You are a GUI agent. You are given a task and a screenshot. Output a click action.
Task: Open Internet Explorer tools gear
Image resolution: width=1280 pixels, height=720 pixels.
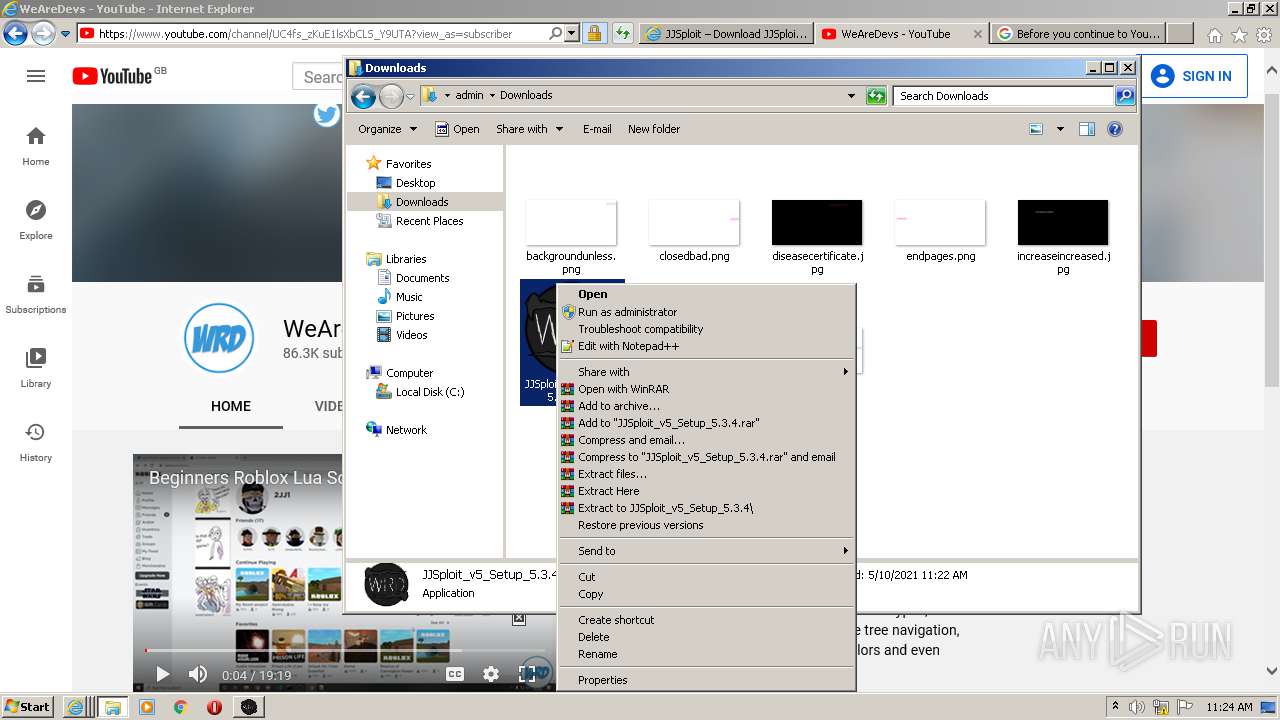coord(1264,35)
